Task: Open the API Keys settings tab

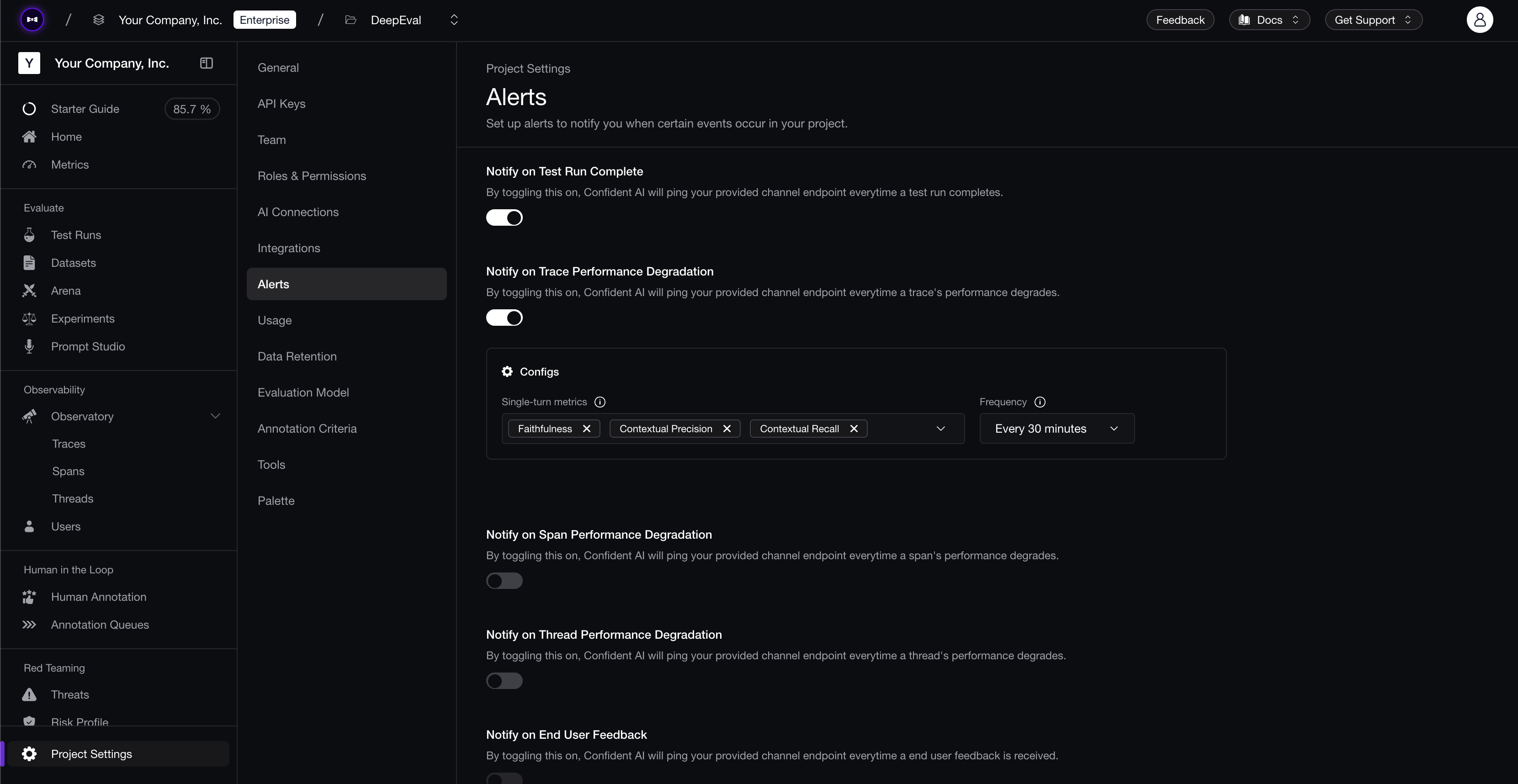Action: coord(281,104)
